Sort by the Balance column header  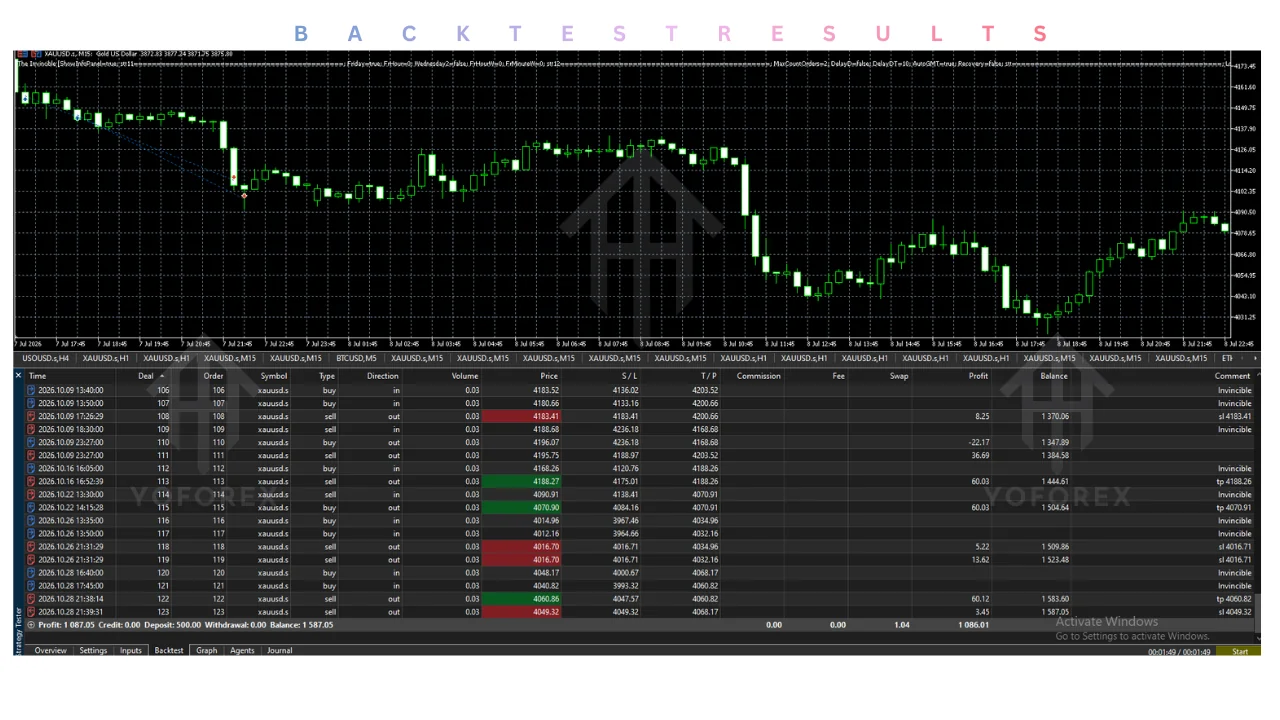click(1054, 376)
